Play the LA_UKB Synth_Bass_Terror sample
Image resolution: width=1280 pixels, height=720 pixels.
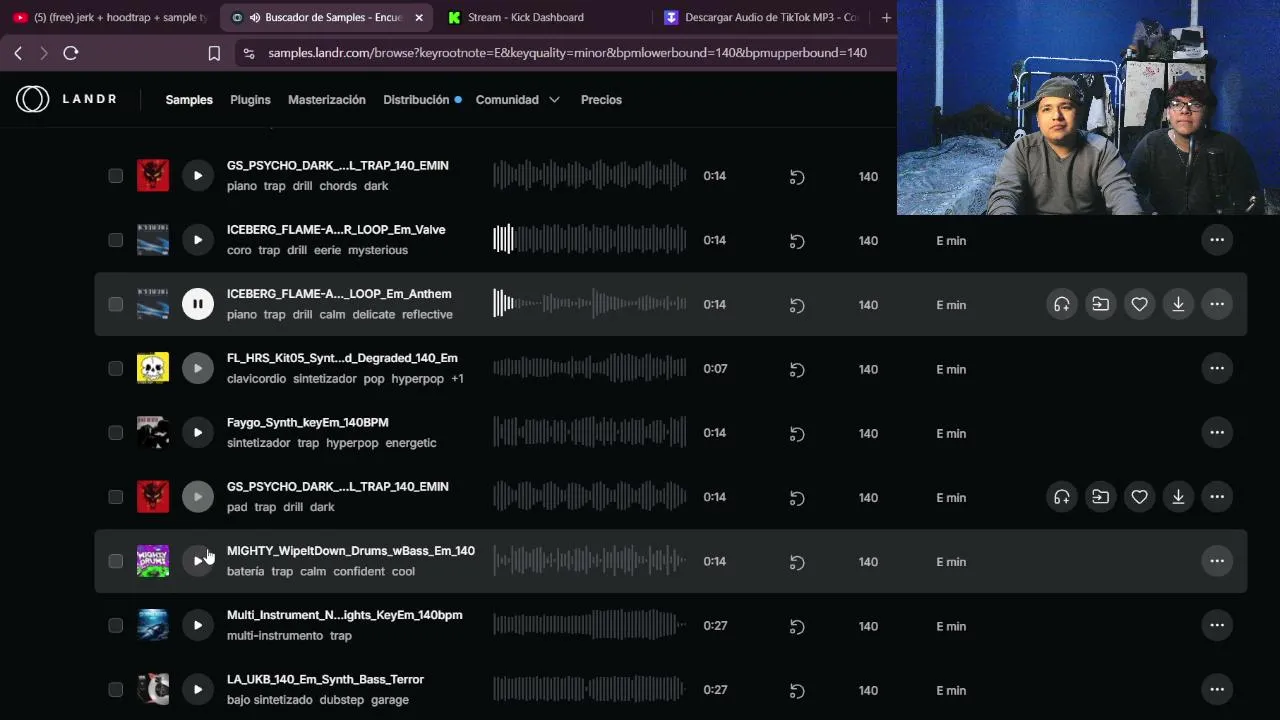(198, 690)
